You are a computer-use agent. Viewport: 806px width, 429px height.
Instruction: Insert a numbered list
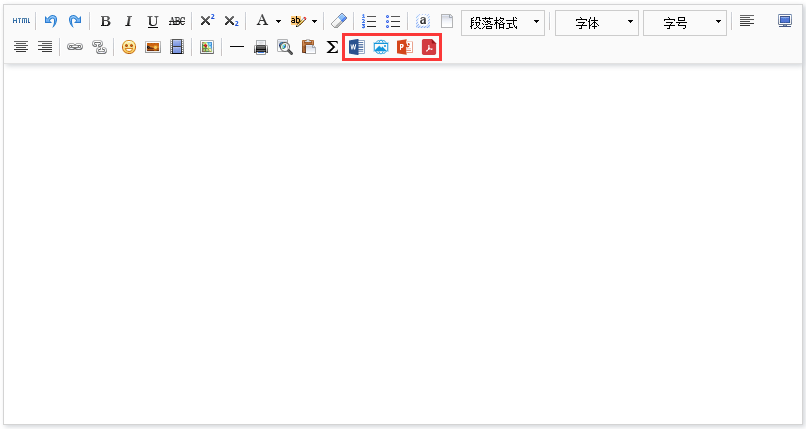tap(369, 21)
